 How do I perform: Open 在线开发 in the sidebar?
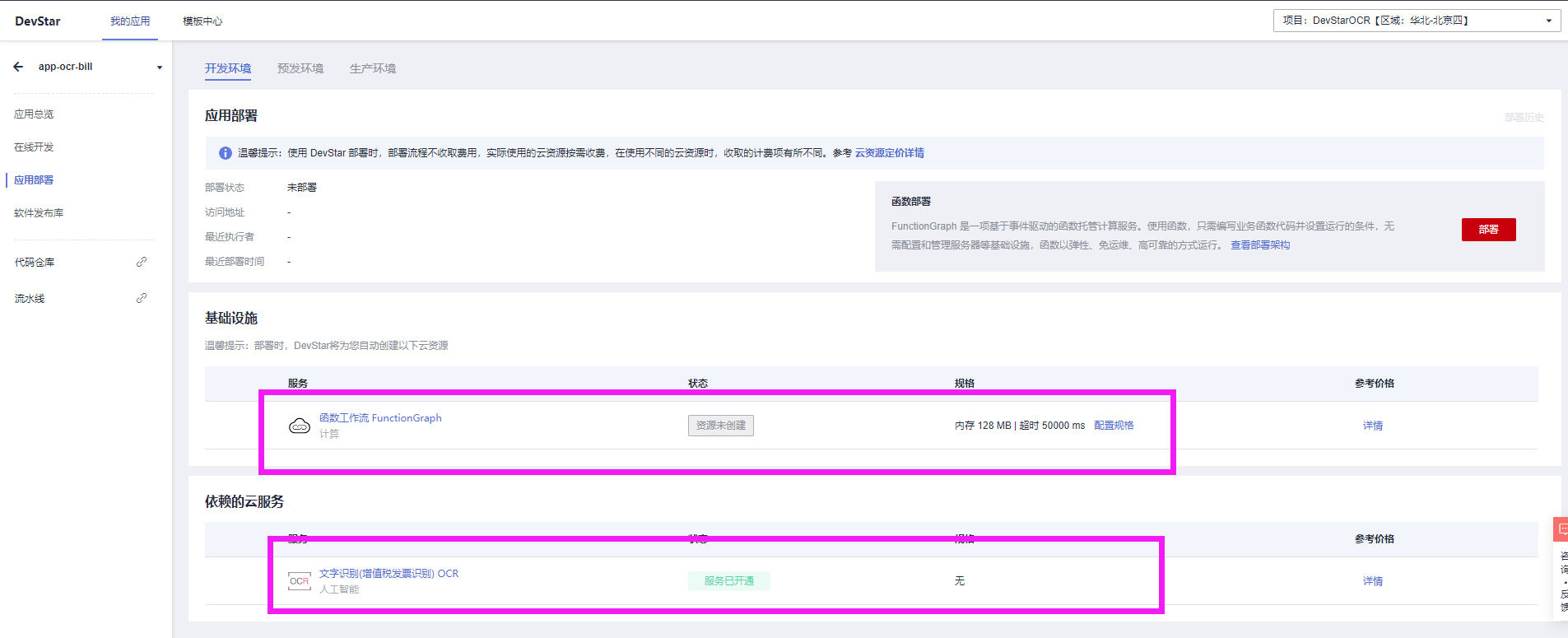34,147
